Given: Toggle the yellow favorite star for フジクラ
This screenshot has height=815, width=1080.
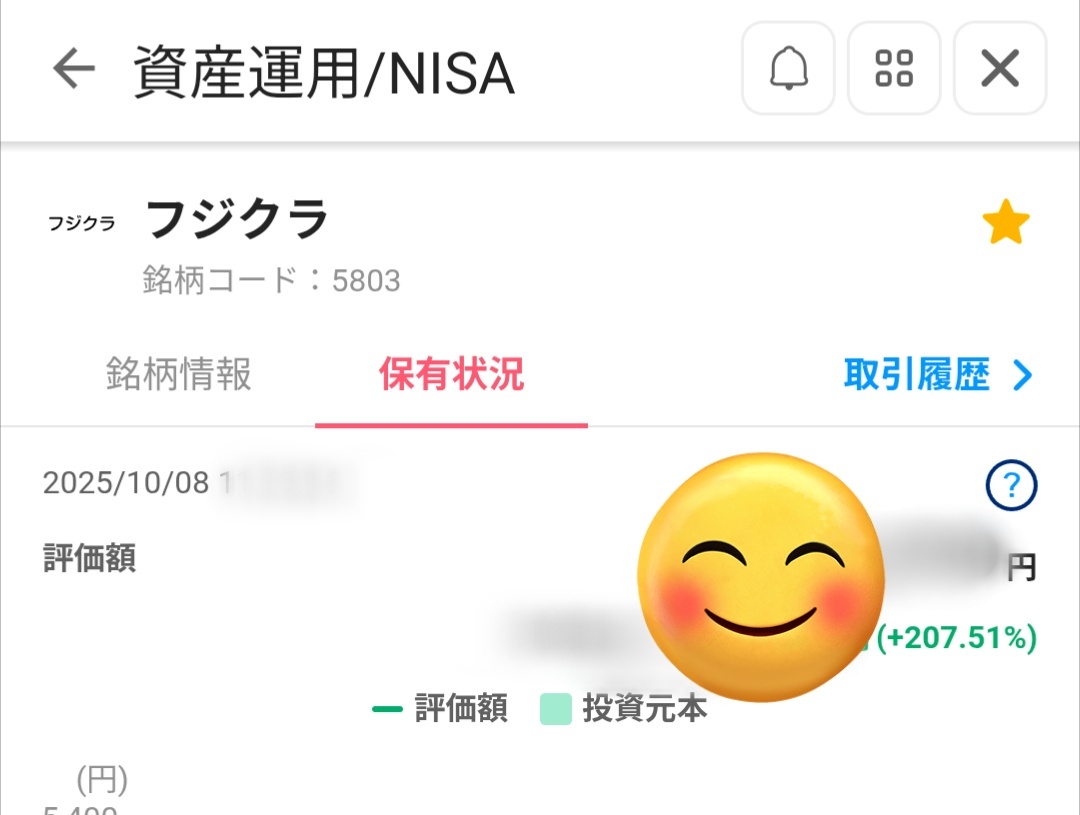Looking at the screenshot, I should pyautogui.click(x=1005, y=223).
